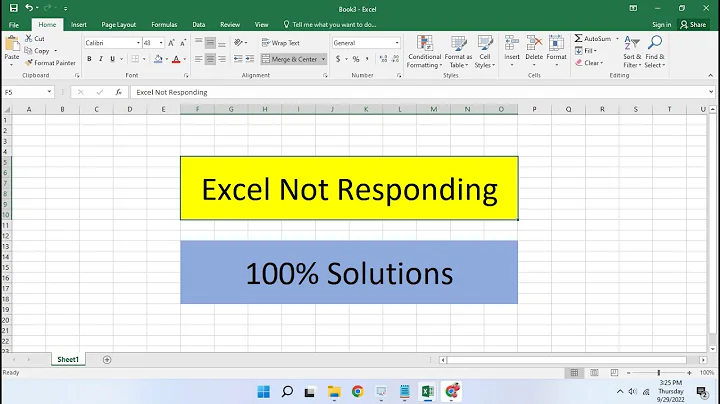Increase font size with the large A icon
This screenshot has width=720, height=404.
pyautogui.click(x=171, y=43)
